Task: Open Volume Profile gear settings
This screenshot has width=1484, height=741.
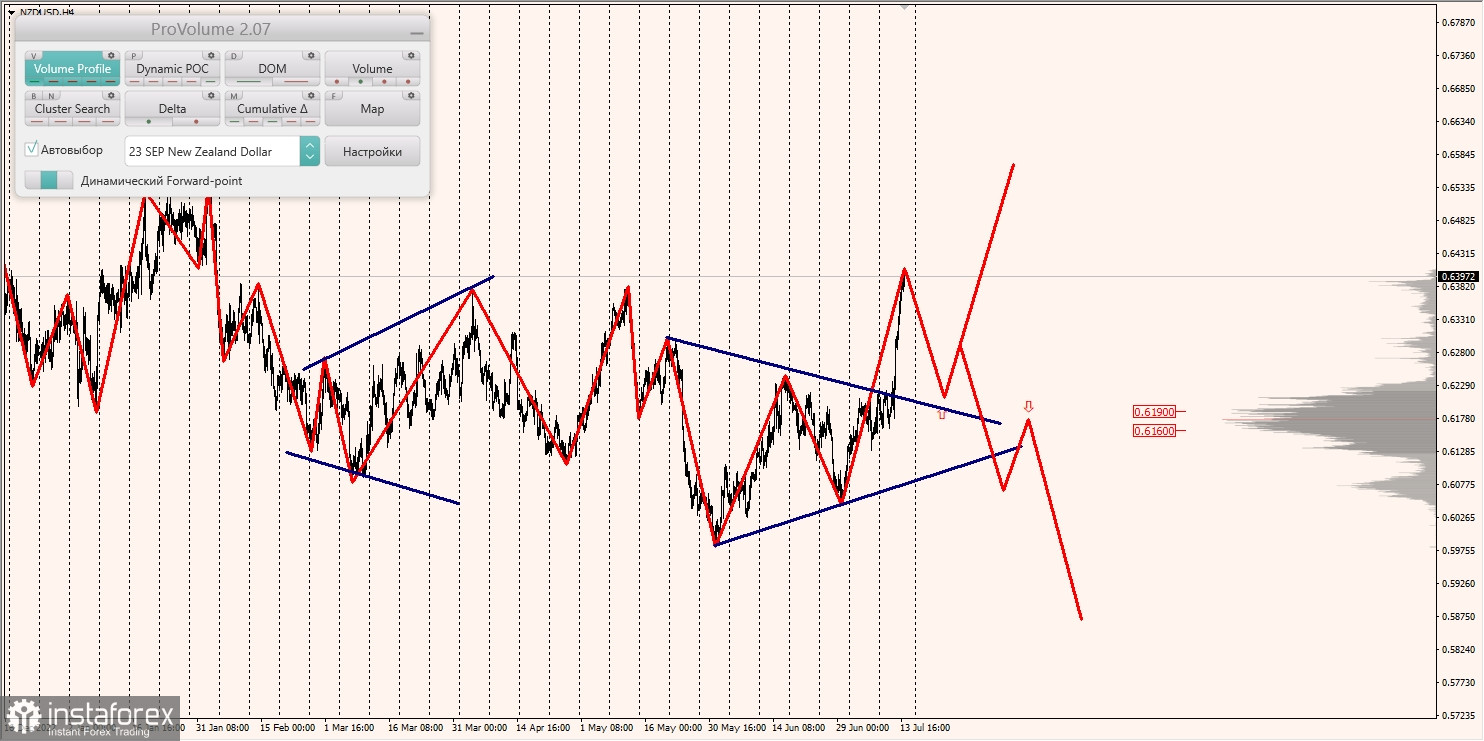Action: click(112, 56)
